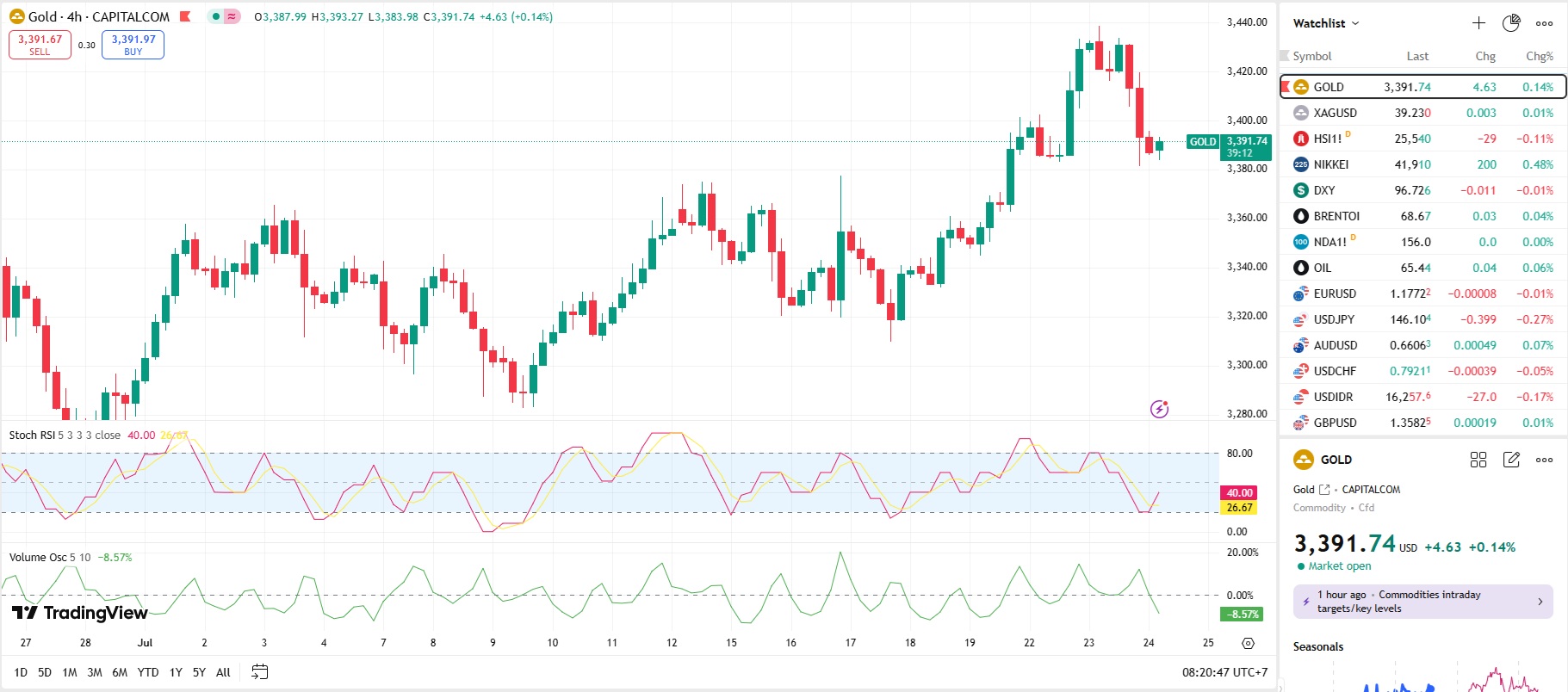Toggle the flag on the GOLD watchlist row
1568x692 pixels.
tap(1286, 87)
